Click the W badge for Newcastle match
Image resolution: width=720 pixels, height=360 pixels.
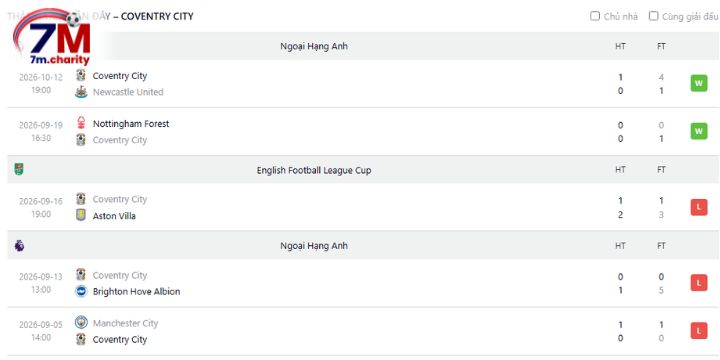pos(699,84)
